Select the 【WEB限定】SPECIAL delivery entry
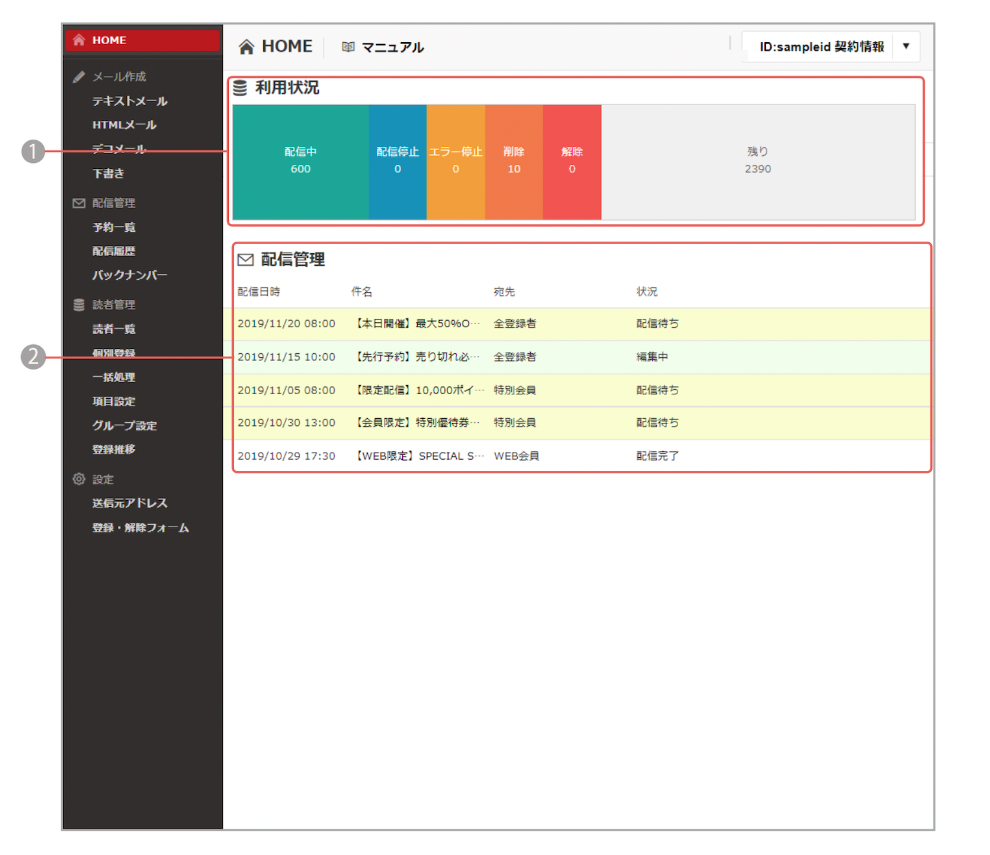This screenshot has width=990, height=855. pyautogui.click(x=419, y=456)
